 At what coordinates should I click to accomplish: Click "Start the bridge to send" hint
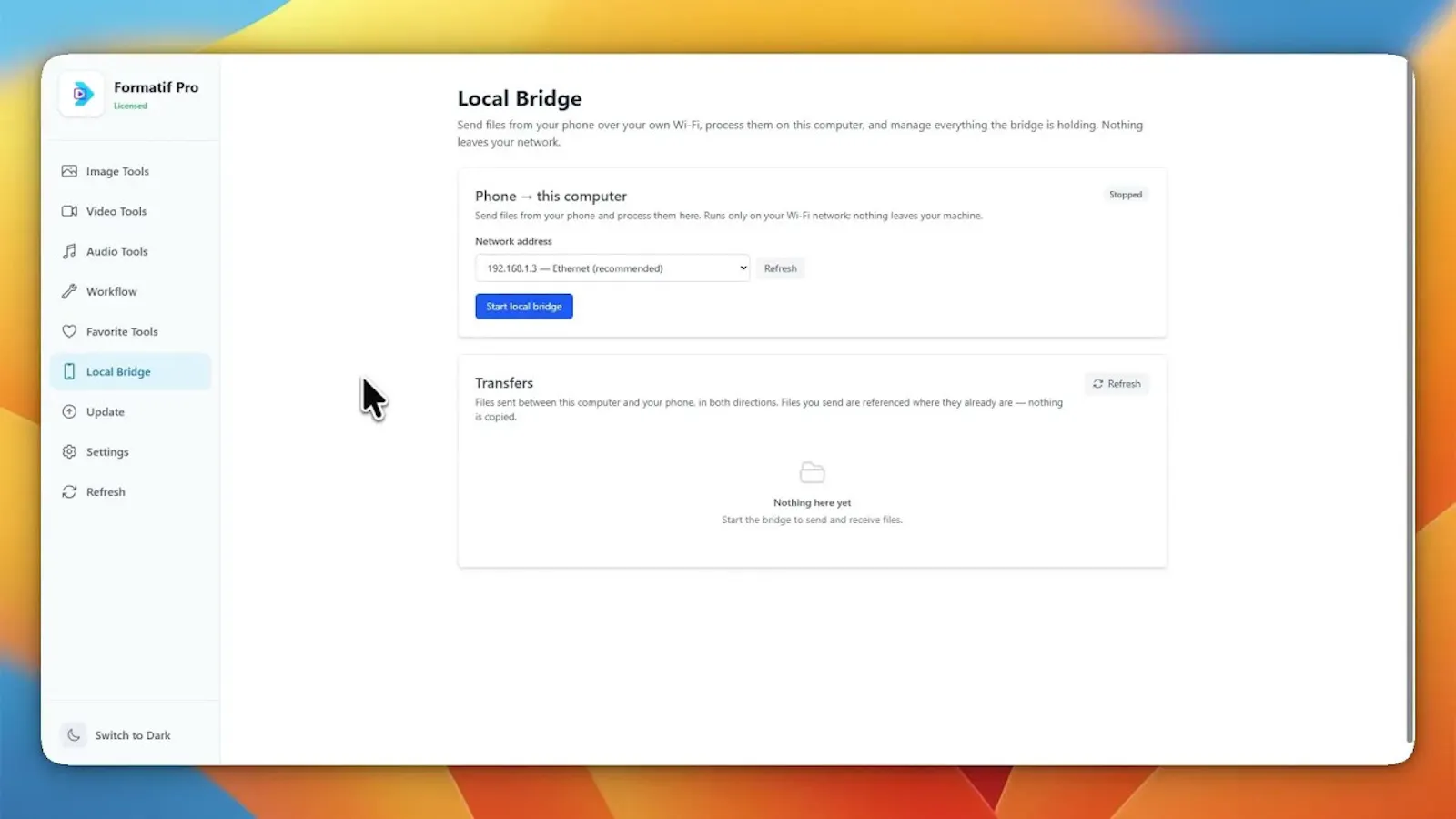pos(813,520)
